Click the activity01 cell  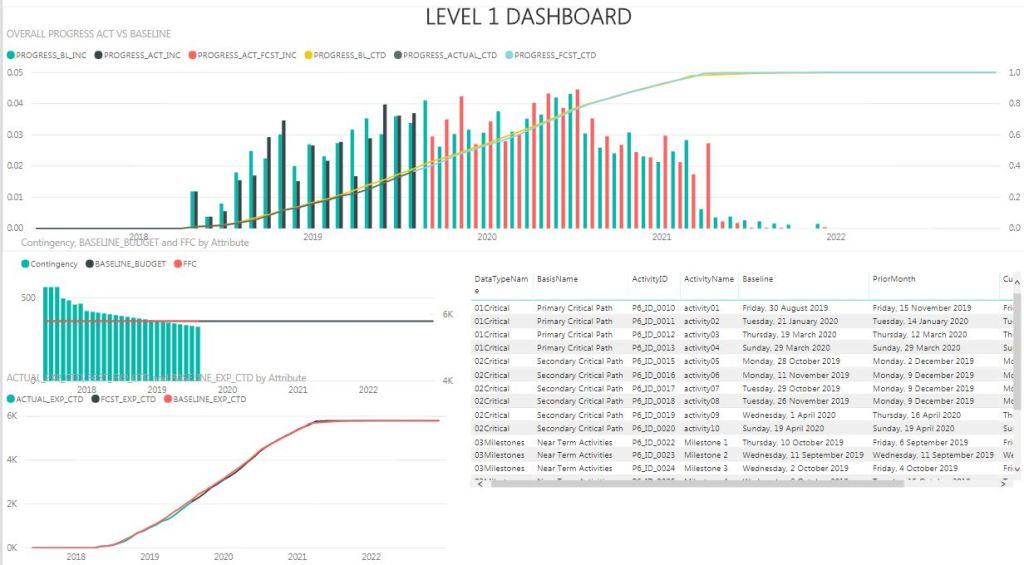point(701,308)
